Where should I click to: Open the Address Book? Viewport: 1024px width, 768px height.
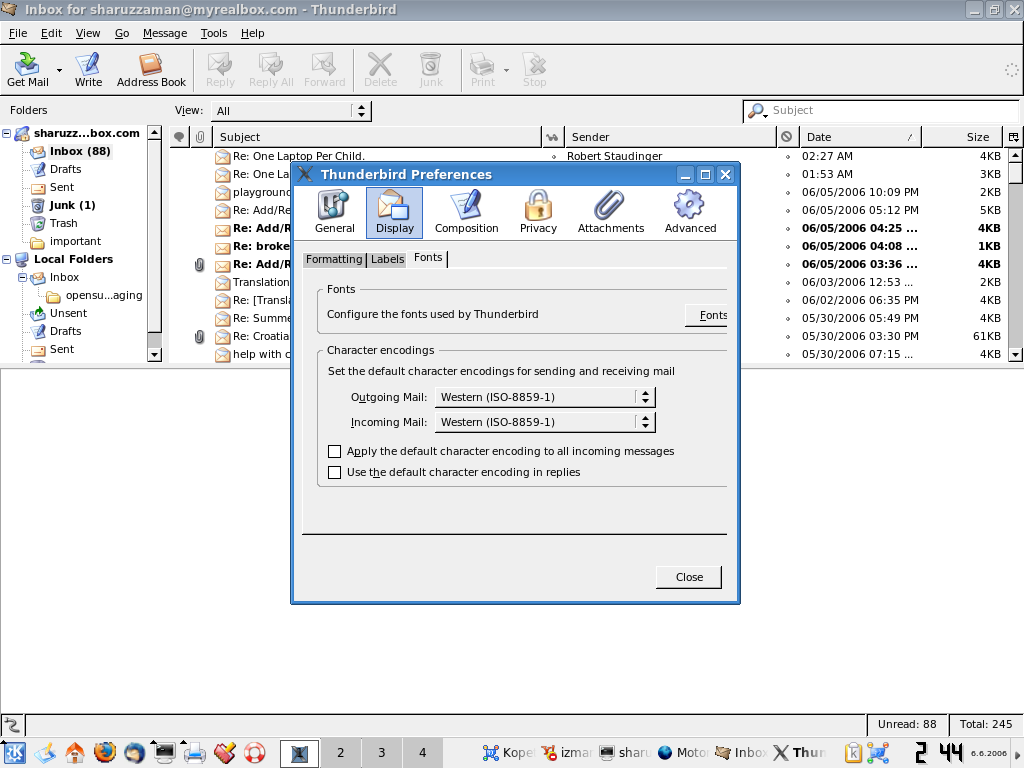point(151,69)
